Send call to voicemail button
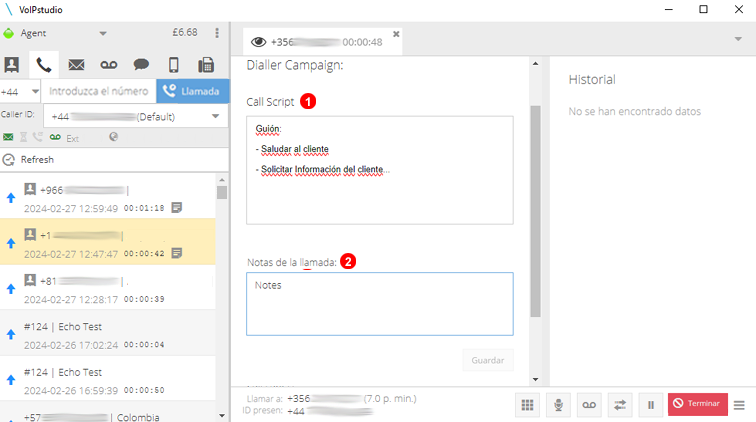Image resolution: width=756 pixels, height=422 pixels. click(x=589, y=405)
